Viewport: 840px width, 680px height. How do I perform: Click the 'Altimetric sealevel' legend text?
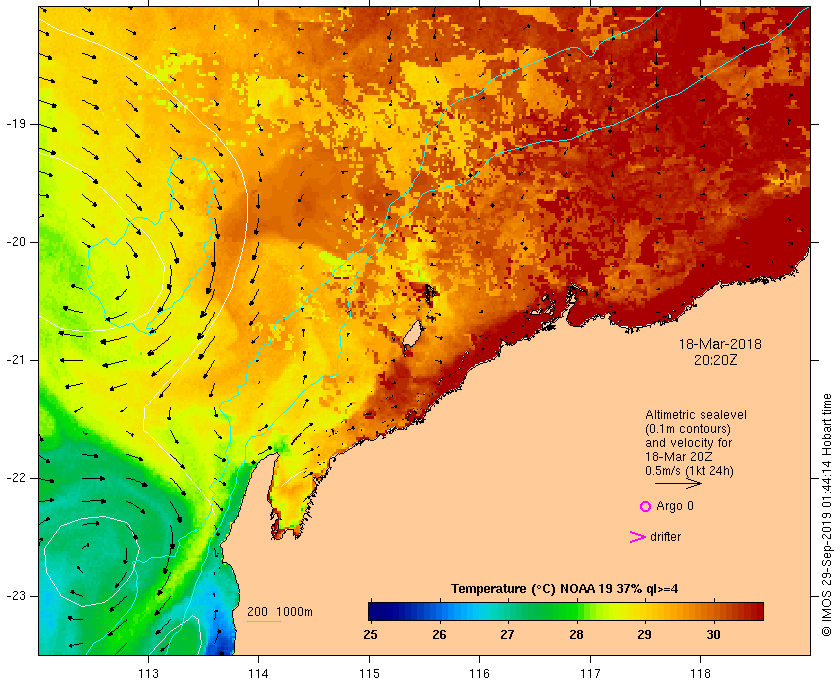pyautogui.click(x=695, y=415)
